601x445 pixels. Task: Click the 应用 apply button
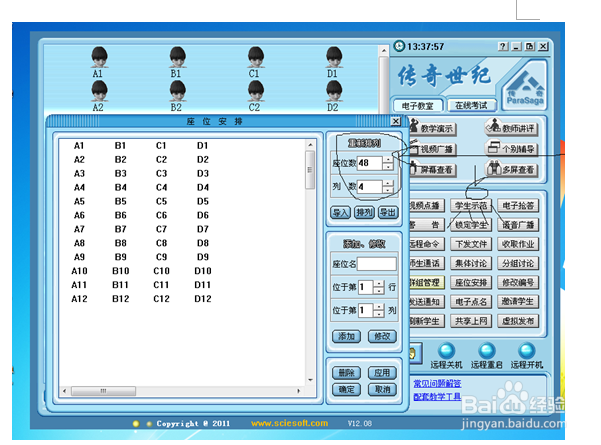382,373
